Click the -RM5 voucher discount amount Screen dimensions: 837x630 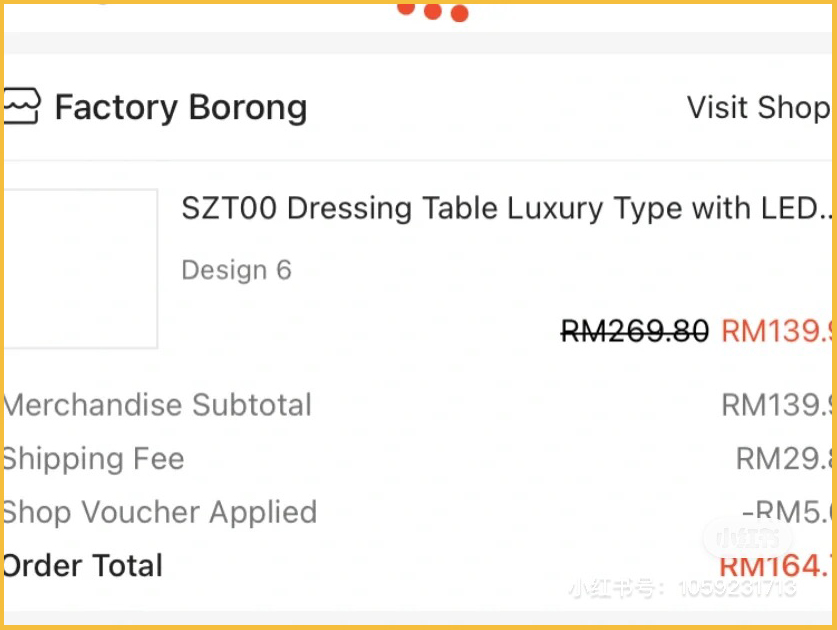click(787, 512)
